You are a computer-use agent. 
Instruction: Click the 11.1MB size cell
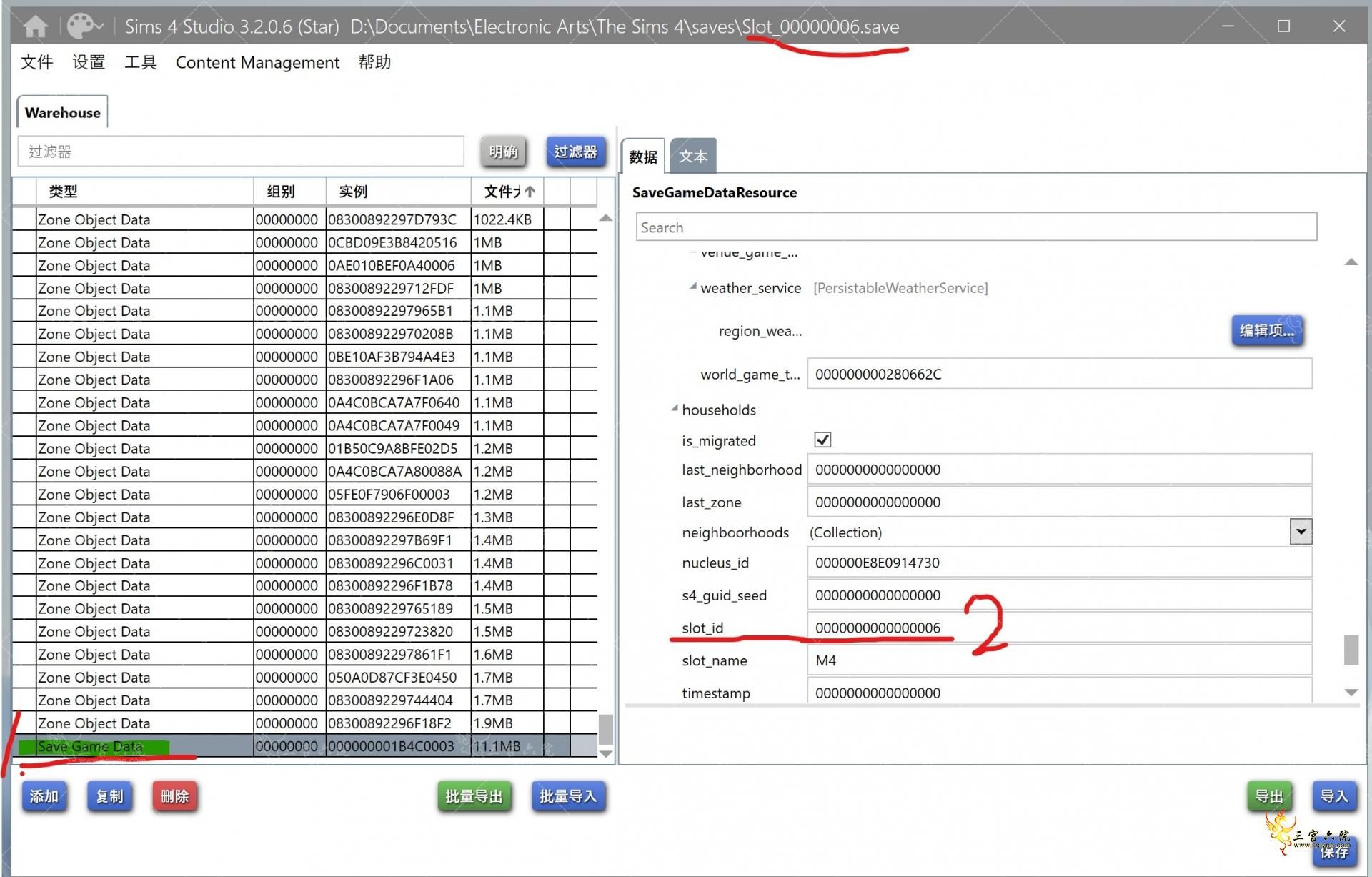(507, 746)
